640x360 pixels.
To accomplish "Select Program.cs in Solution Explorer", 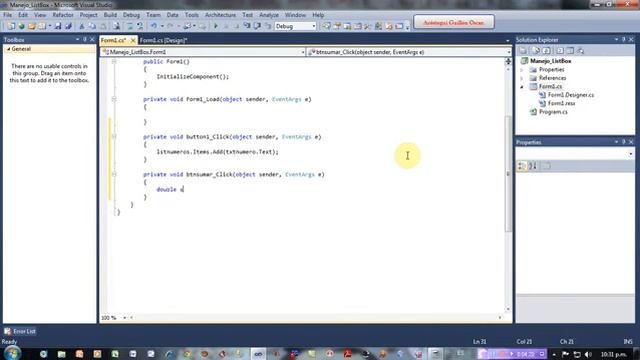I will [x=553, y=112].
